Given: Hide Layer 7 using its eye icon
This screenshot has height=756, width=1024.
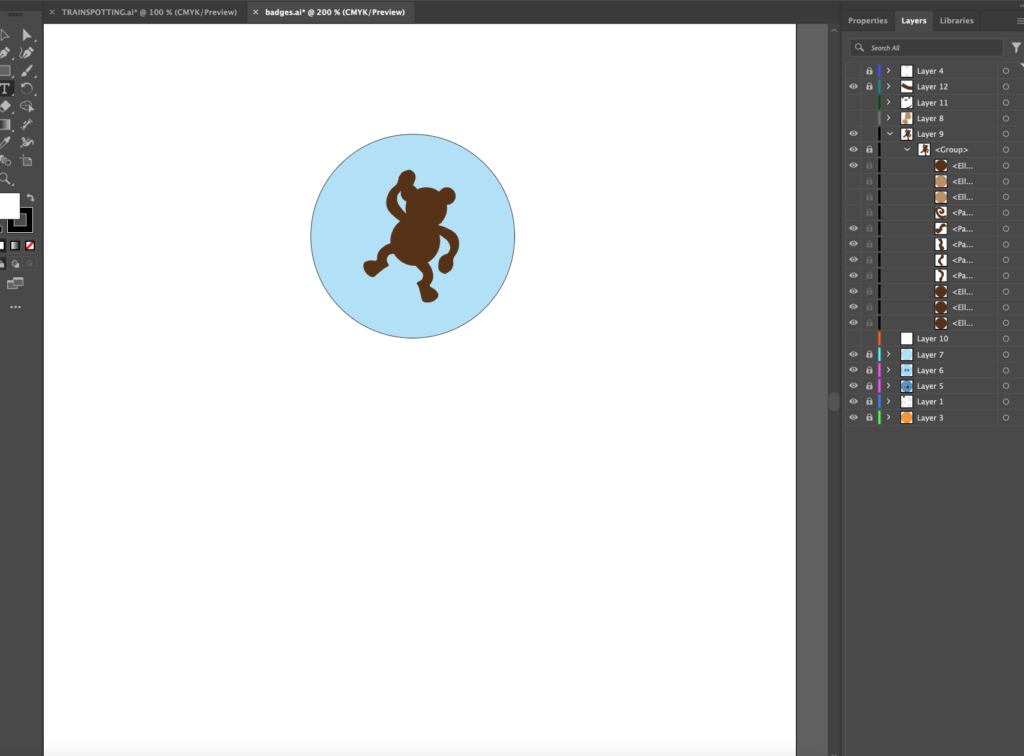Looking at the screenshot, I should coord(854,354).
